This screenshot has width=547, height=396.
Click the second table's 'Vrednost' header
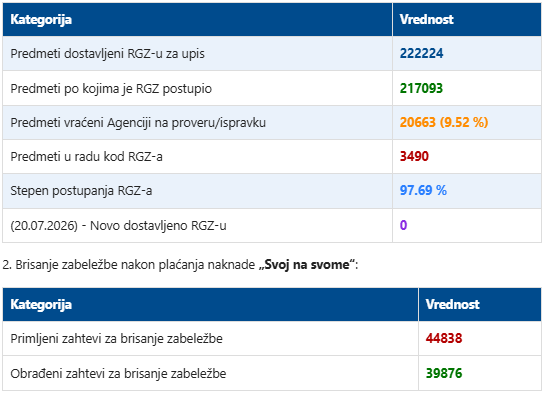pyautogui.click(x=452, y=305)
